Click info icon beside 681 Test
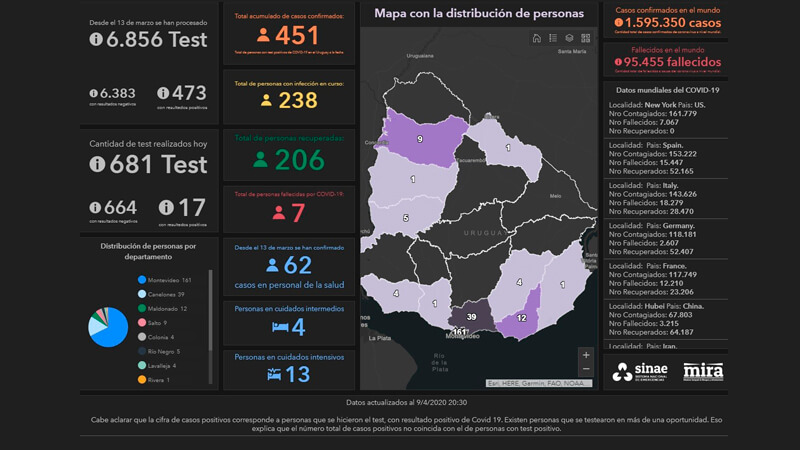This screenshot has height=450, width=800. (97, 164)
